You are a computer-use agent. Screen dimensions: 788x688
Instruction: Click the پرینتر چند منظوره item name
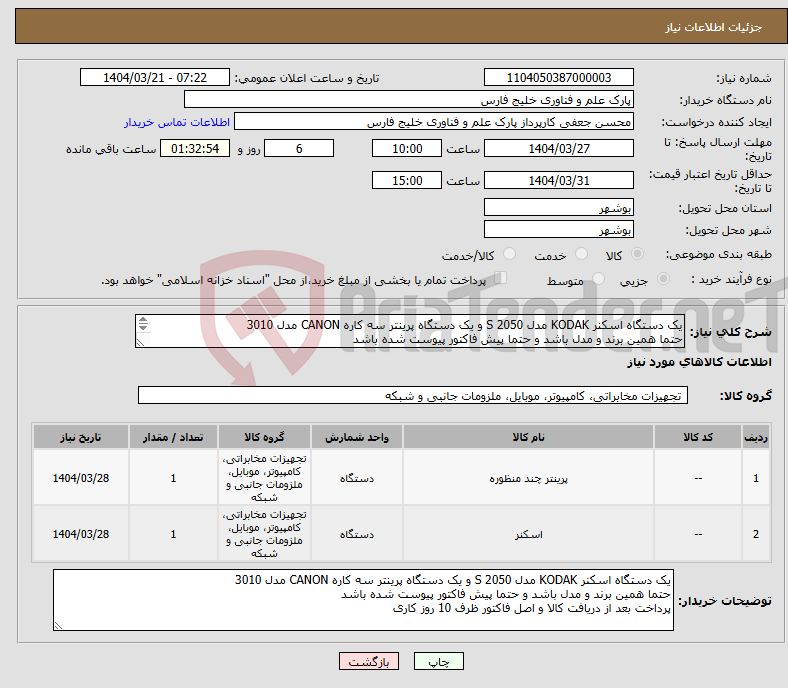528,478
